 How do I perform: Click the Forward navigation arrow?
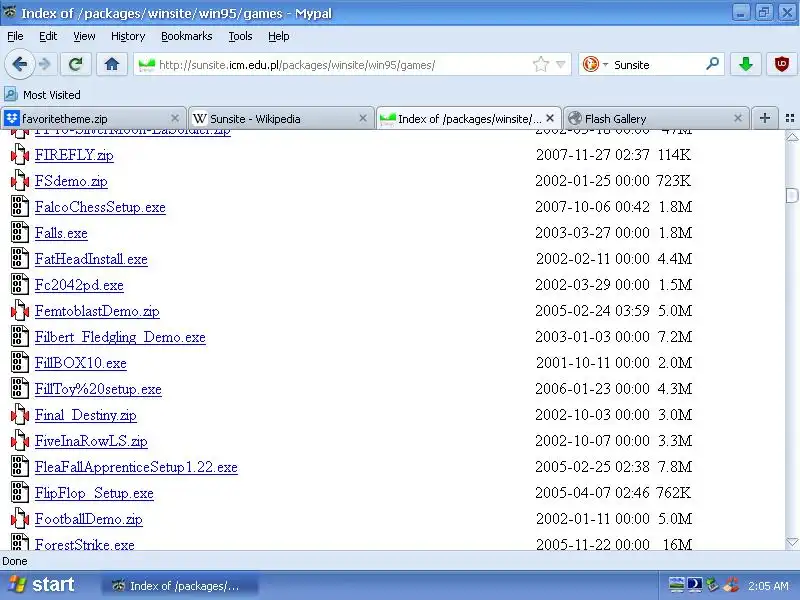tap(45, 65)
